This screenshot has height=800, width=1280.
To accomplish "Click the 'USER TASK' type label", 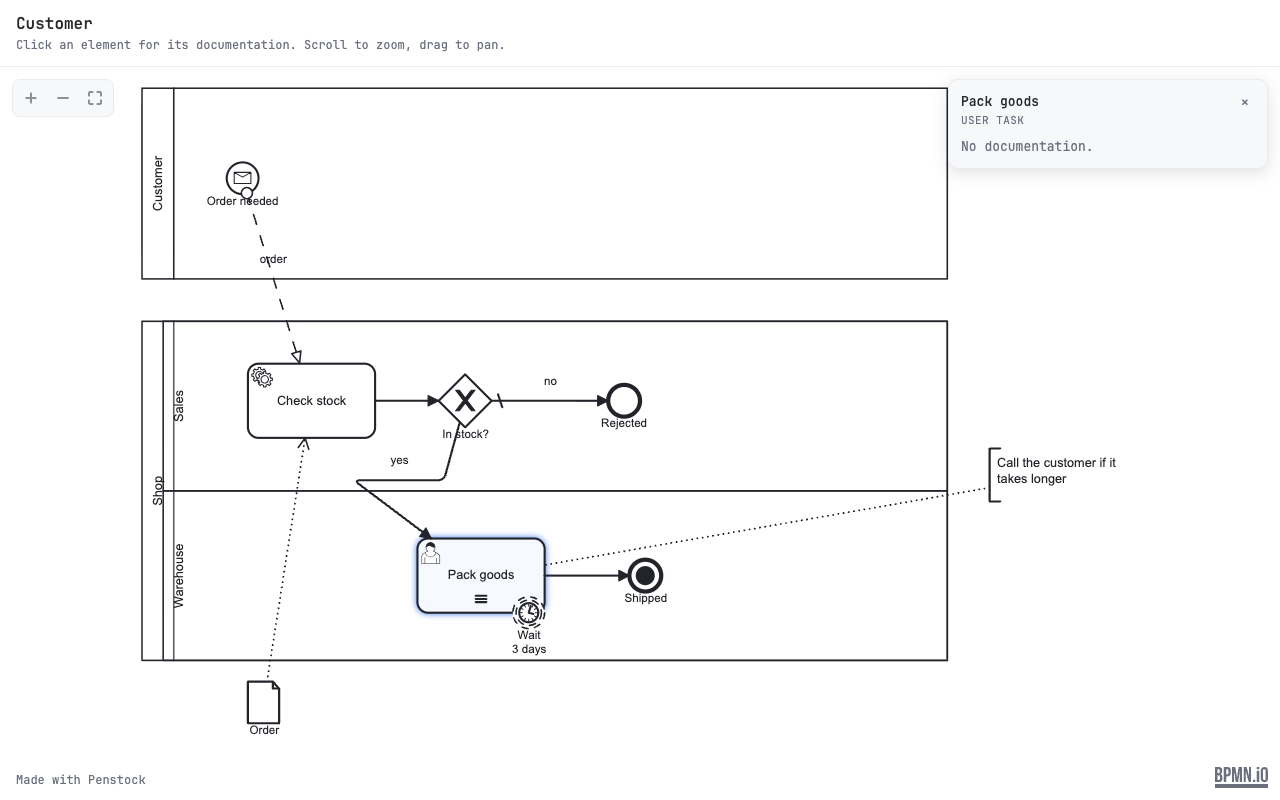I will (x=993, y=120).
